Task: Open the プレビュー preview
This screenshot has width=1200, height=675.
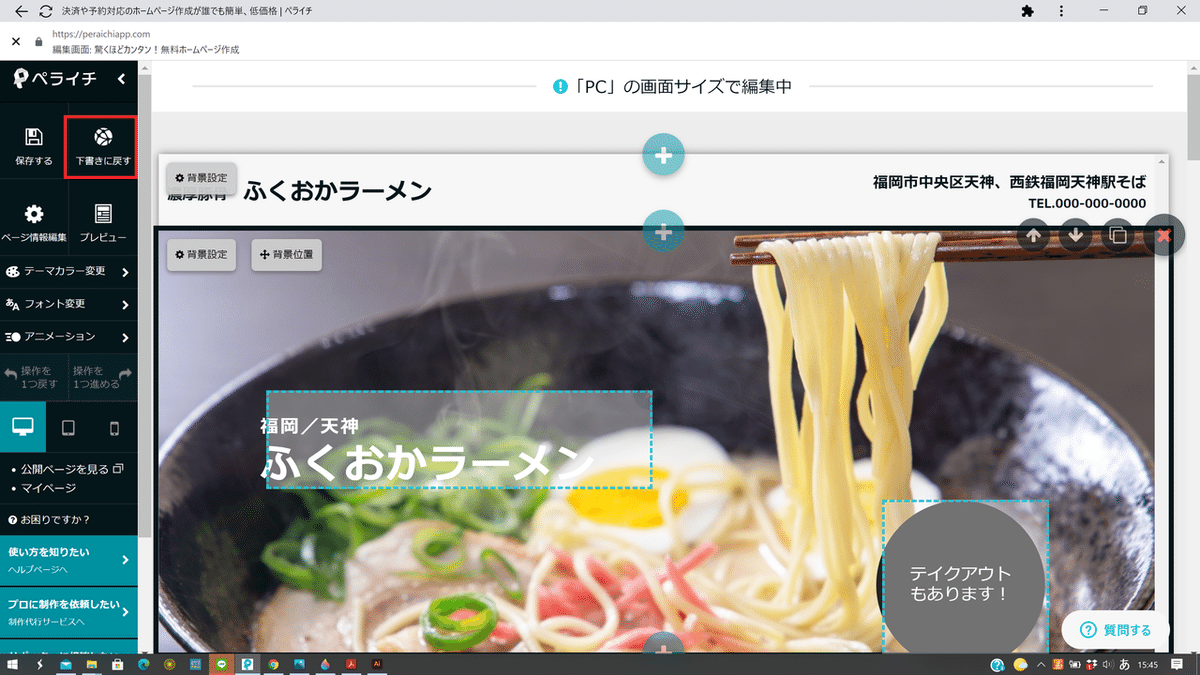Action: 102,223
